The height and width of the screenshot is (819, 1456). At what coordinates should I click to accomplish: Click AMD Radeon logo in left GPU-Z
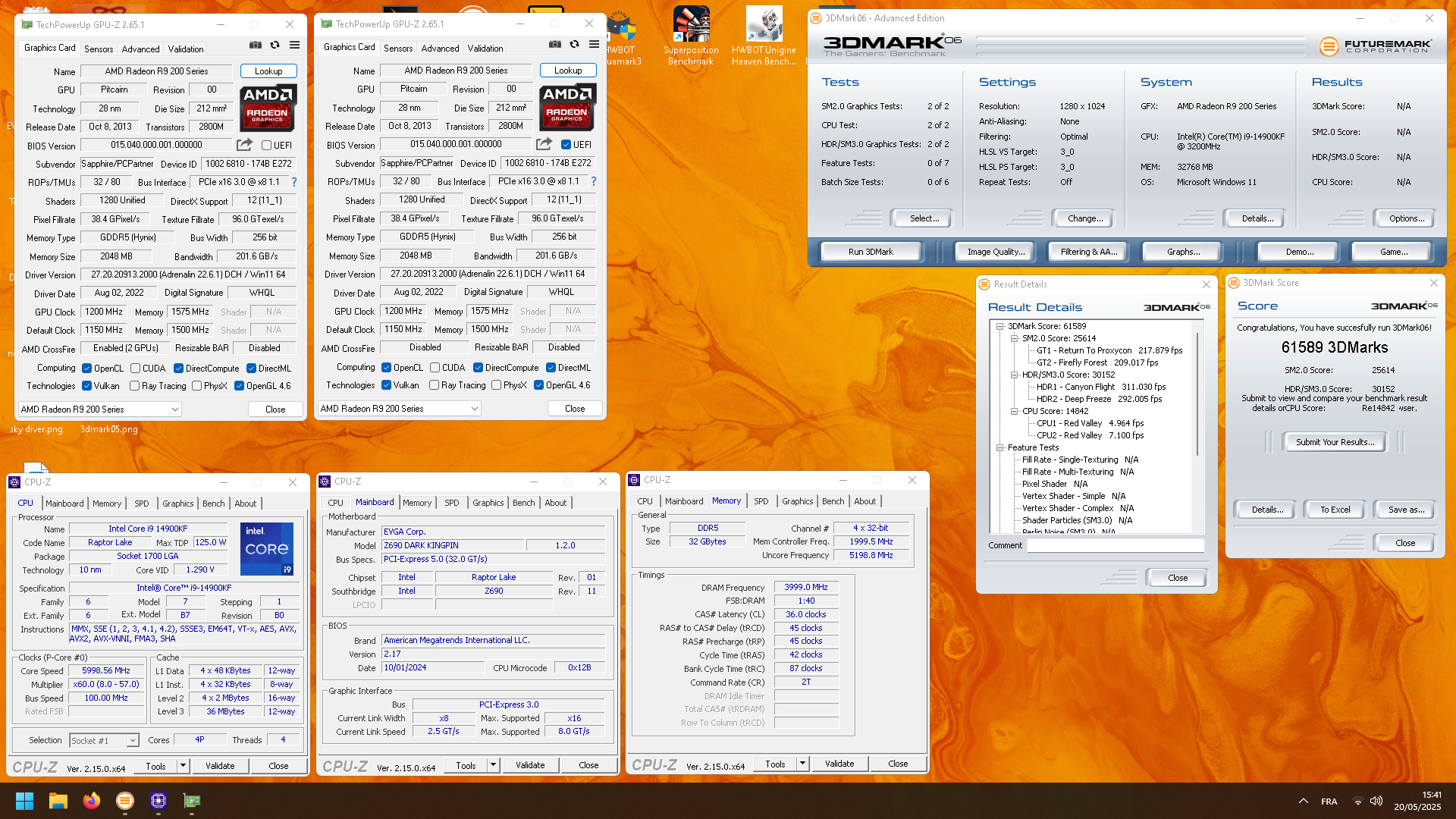point(268,108)
